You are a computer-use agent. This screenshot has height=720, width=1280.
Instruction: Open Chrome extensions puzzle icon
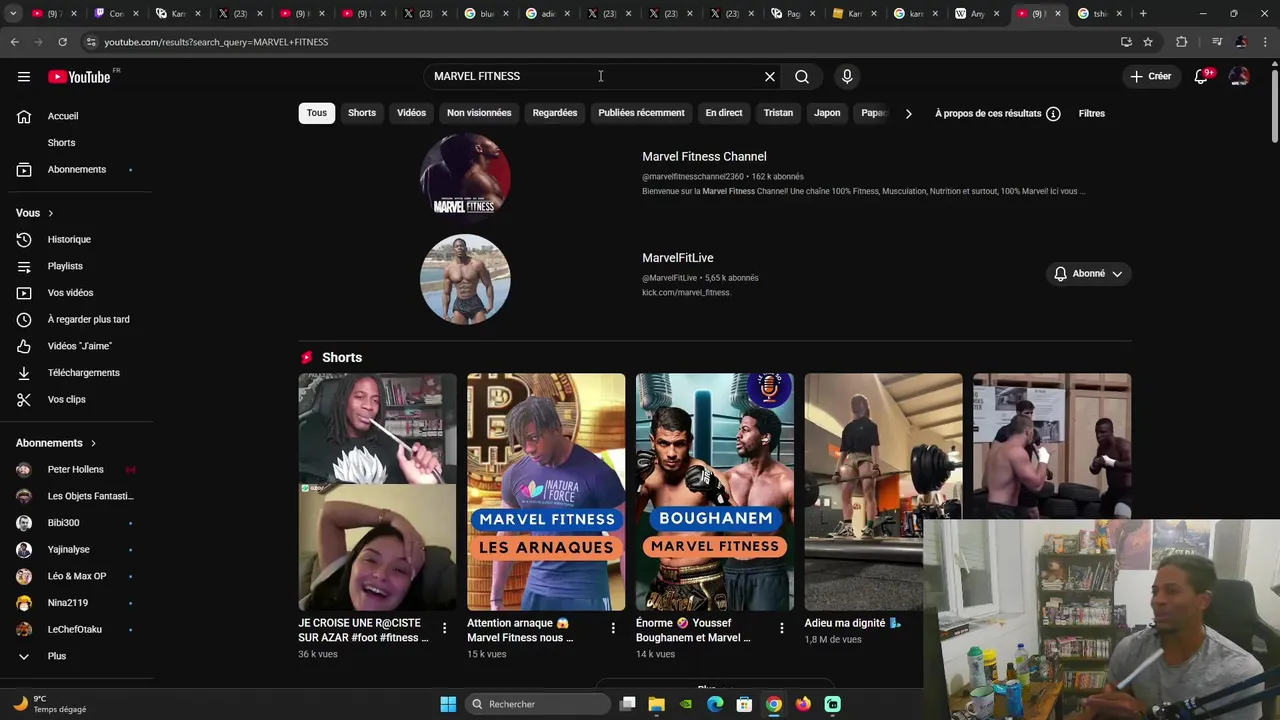coord(1182,42)
